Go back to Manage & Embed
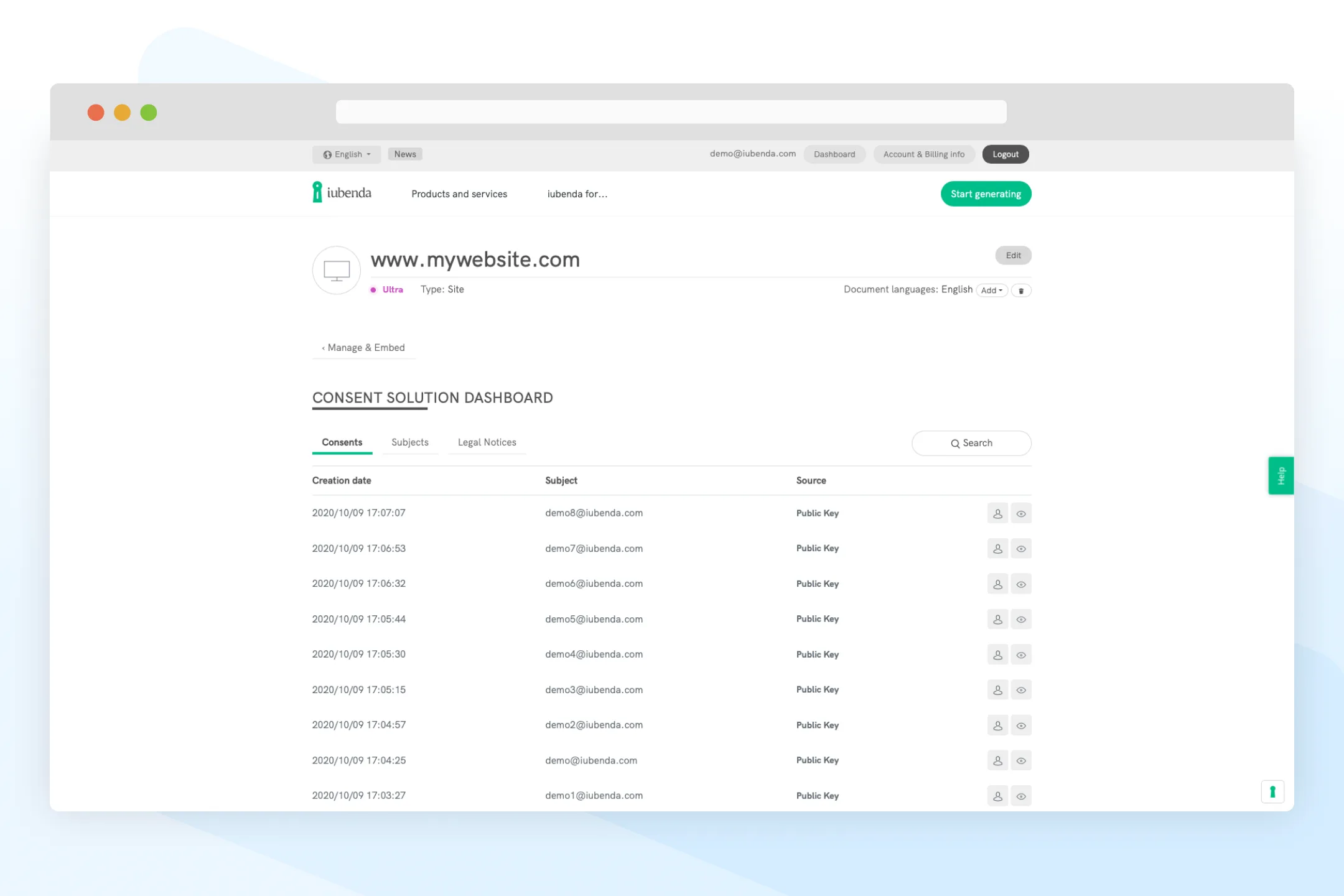 363,348
